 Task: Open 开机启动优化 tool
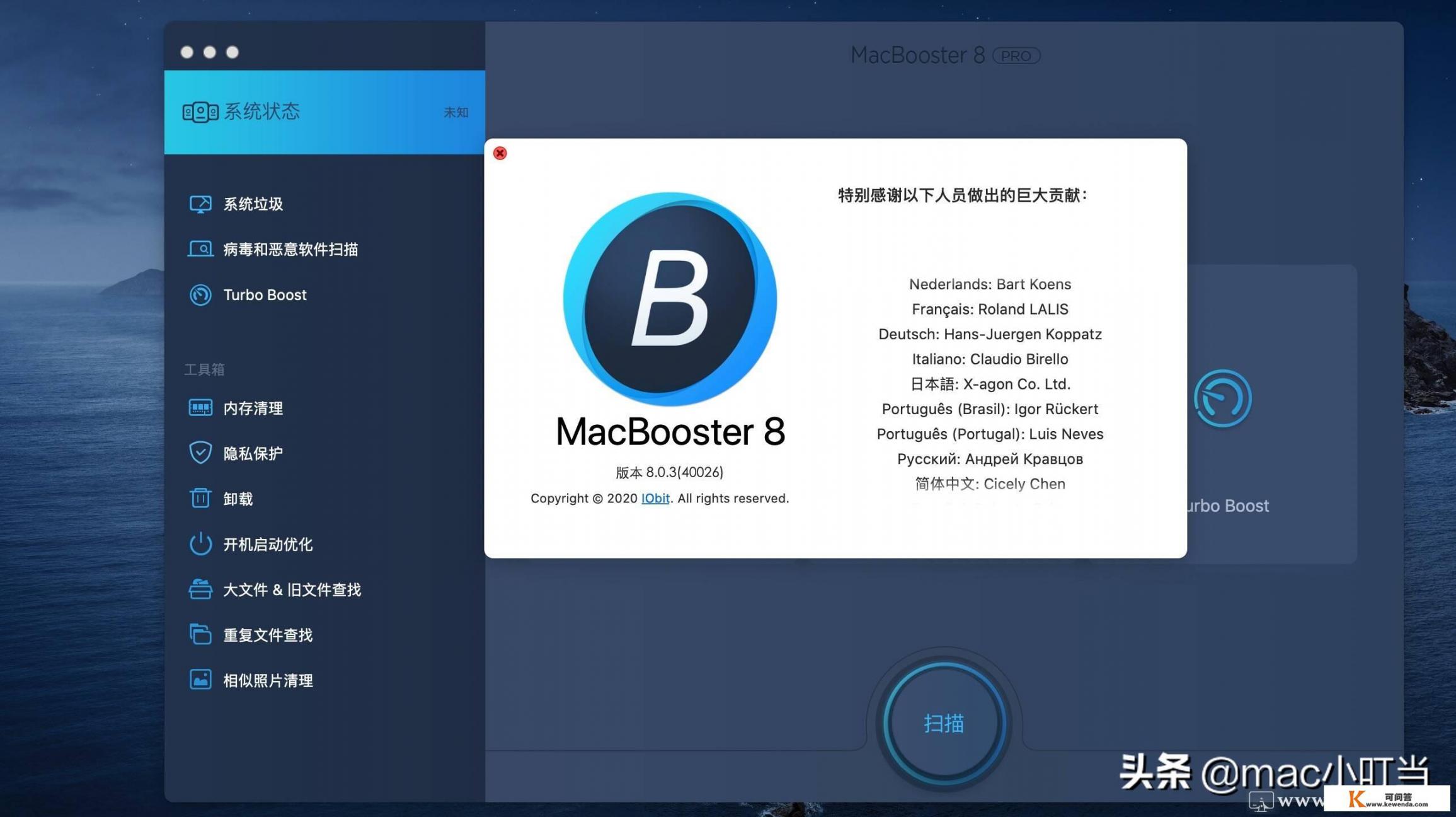[x=268, y=544]
